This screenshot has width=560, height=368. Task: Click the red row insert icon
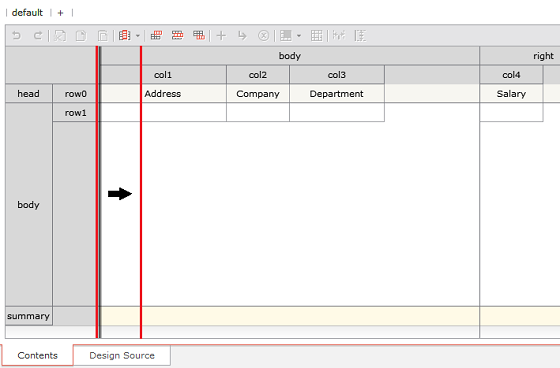coord(178,35)
